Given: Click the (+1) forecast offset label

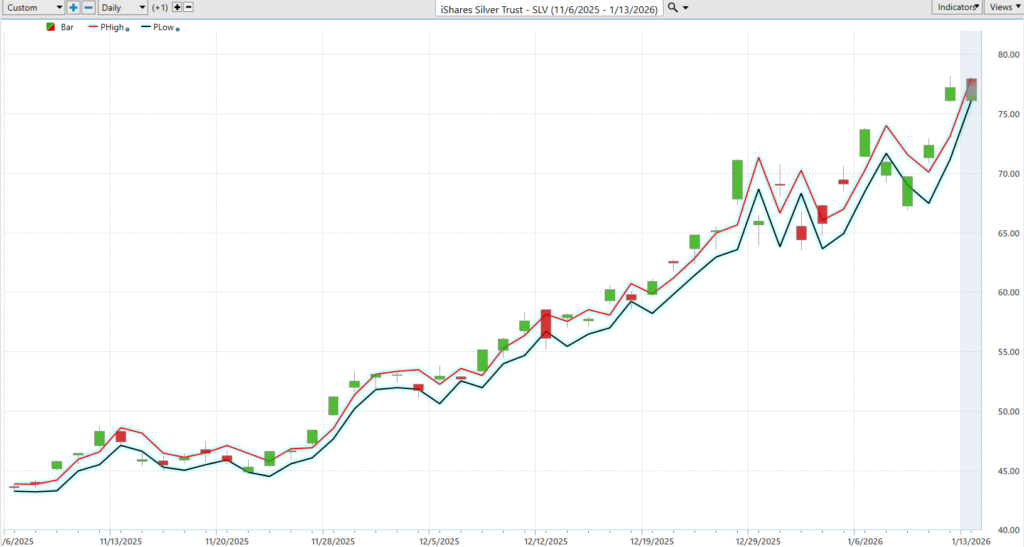Looking at the screenshot, I should point(159,7).
